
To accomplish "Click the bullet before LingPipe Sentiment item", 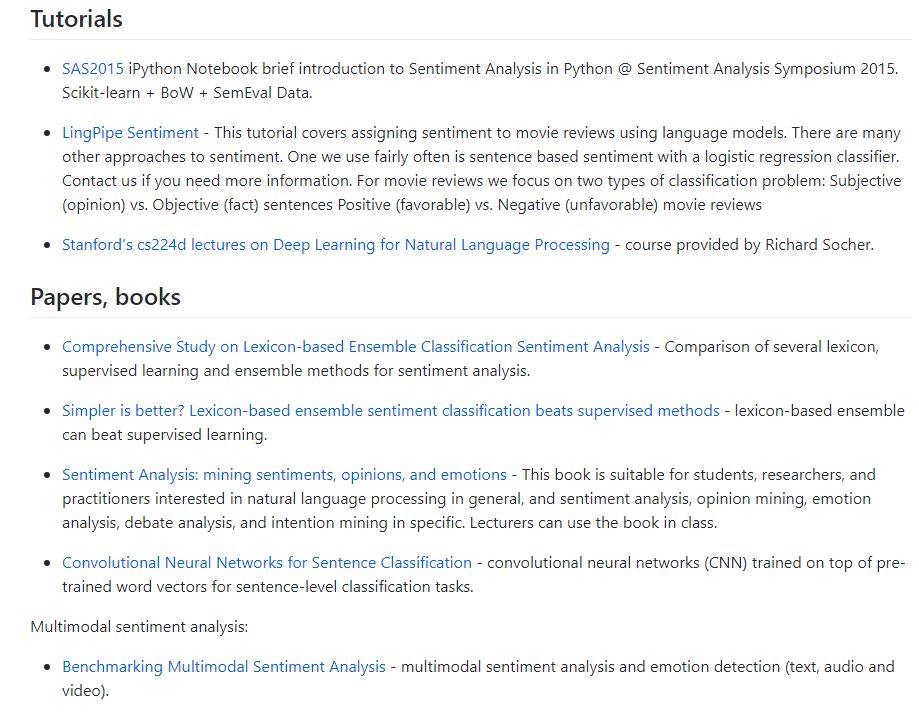I will [x=47, y=134].
